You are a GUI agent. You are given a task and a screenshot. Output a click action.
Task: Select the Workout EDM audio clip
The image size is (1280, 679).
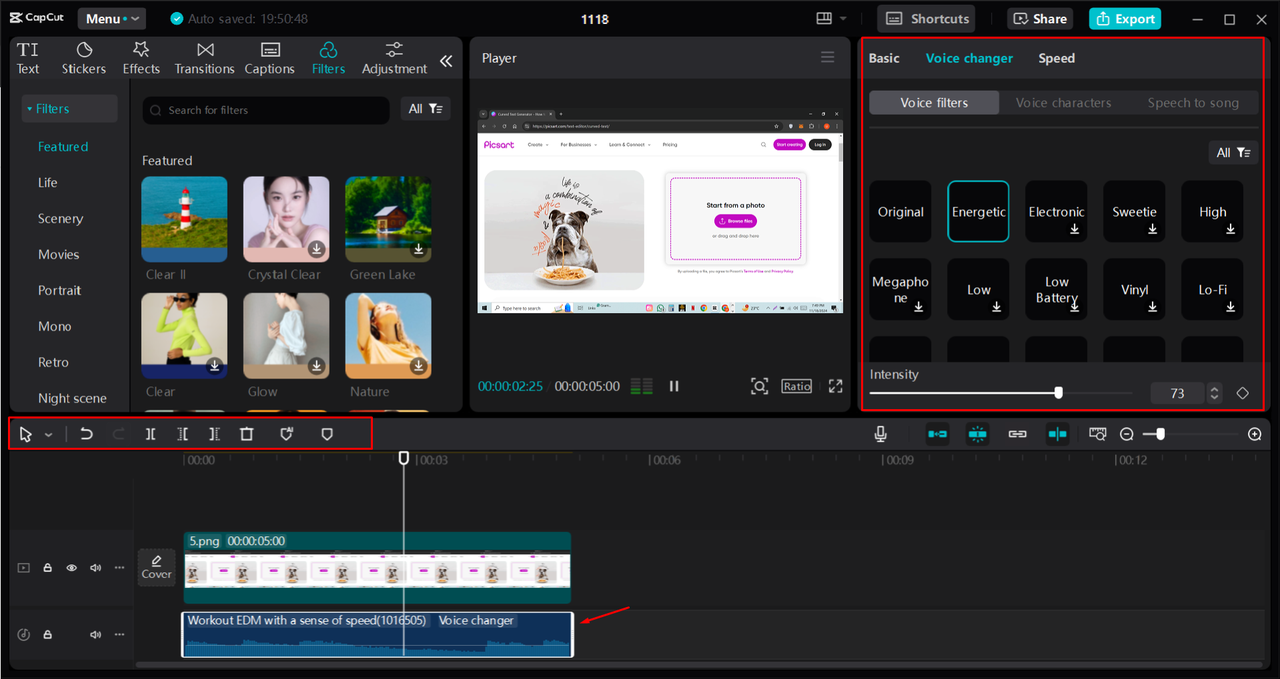pyautogui.click(x=377, y=634)
